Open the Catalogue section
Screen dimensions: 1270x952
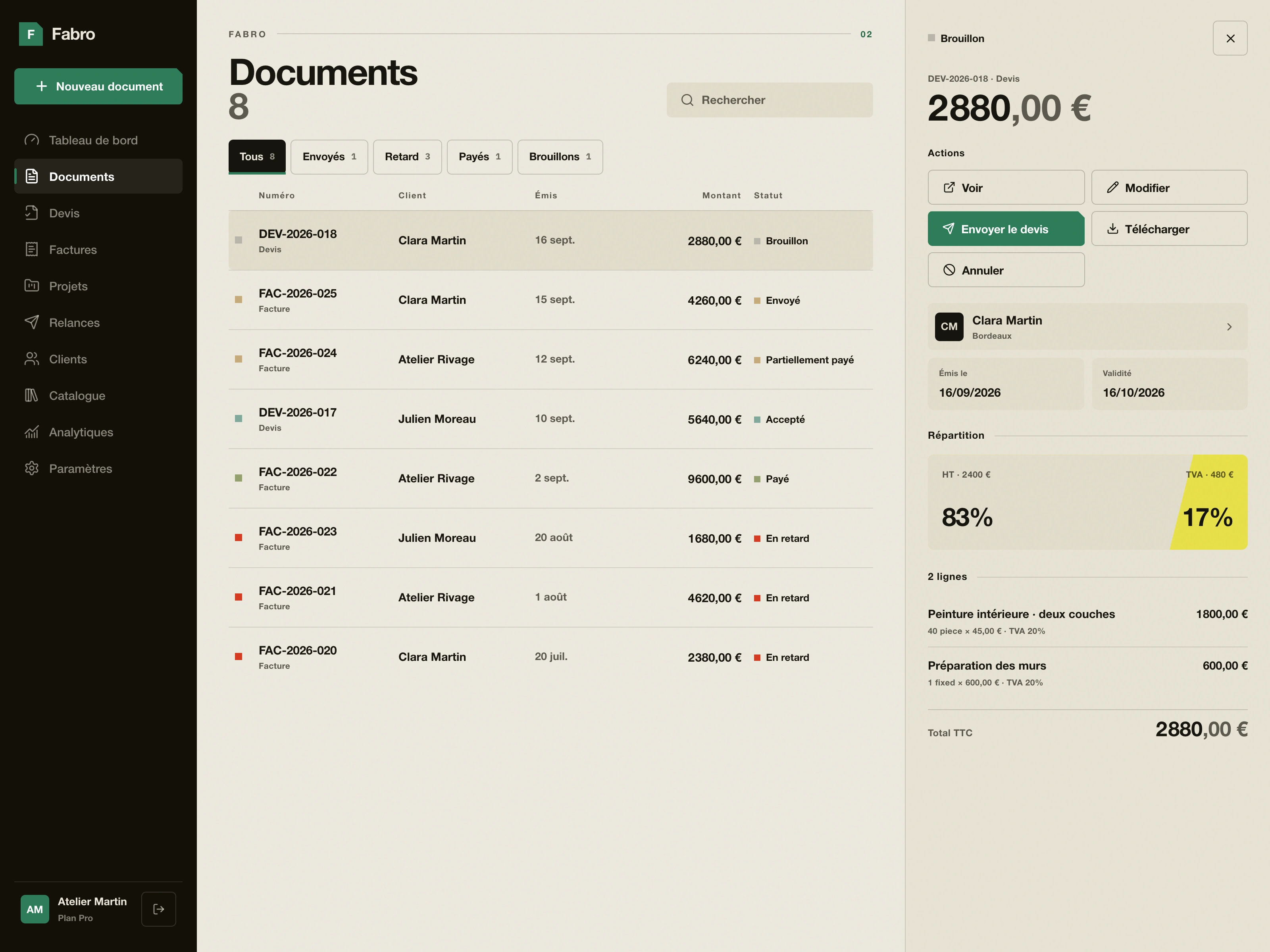[x=98, y=395]
